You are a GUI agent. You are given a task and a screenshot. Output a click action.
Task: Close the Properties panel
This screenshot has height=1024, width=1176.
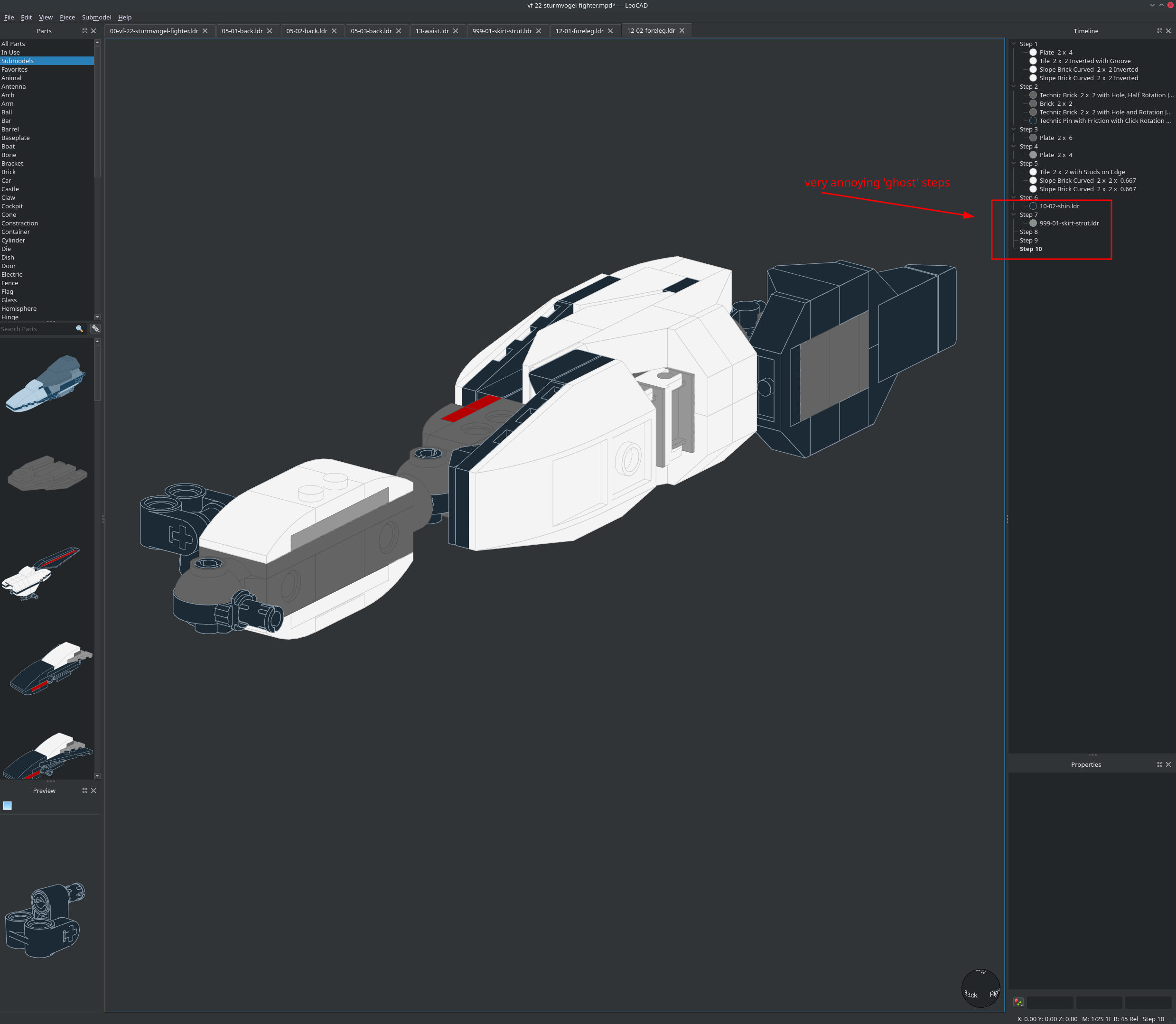click(1168, 764)
